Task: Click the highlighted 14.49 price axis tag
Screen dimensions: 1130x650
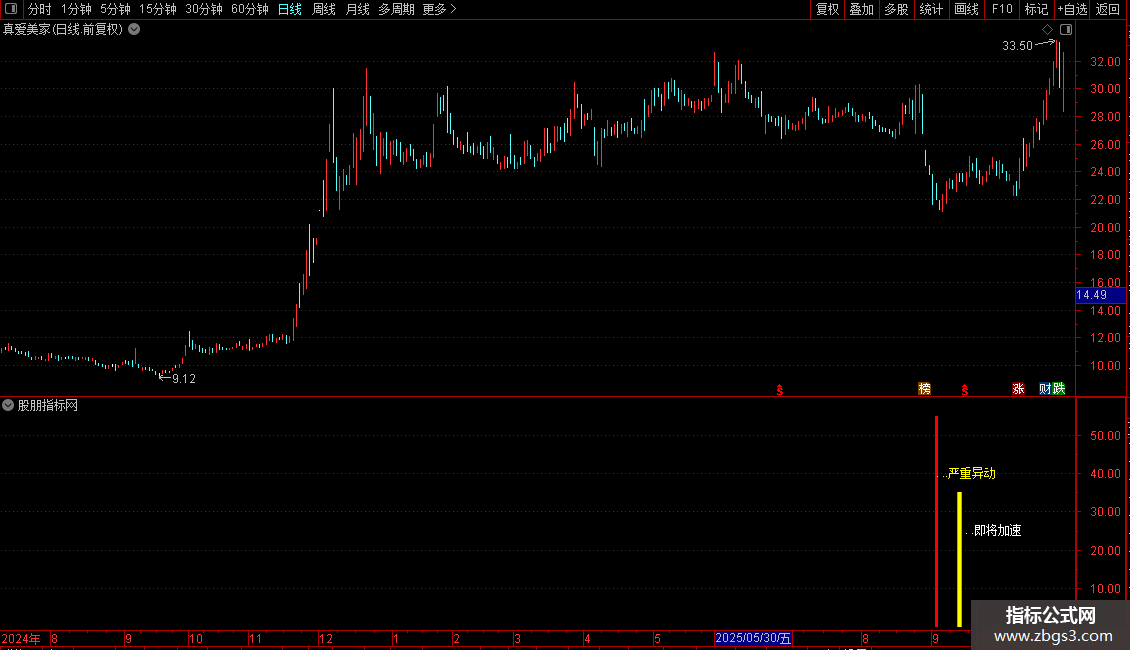Action: [x=1100, y=295]
